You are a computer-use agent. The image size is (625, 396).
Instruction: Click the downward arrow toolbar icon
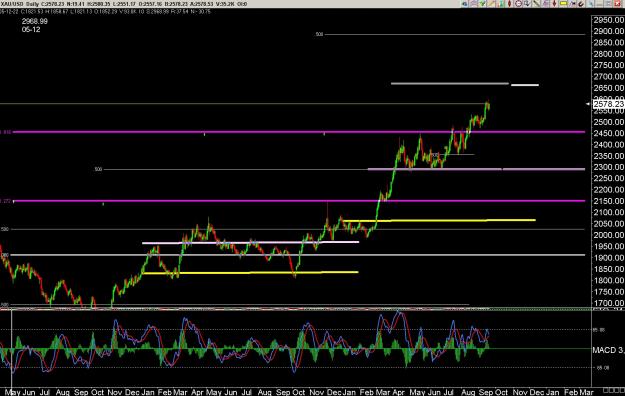[527, 4]
